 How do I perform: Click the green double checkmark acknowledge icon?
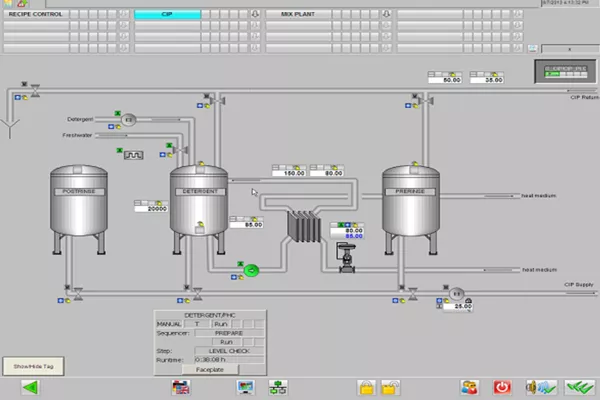pyautogui.click(x=574, y=387)
